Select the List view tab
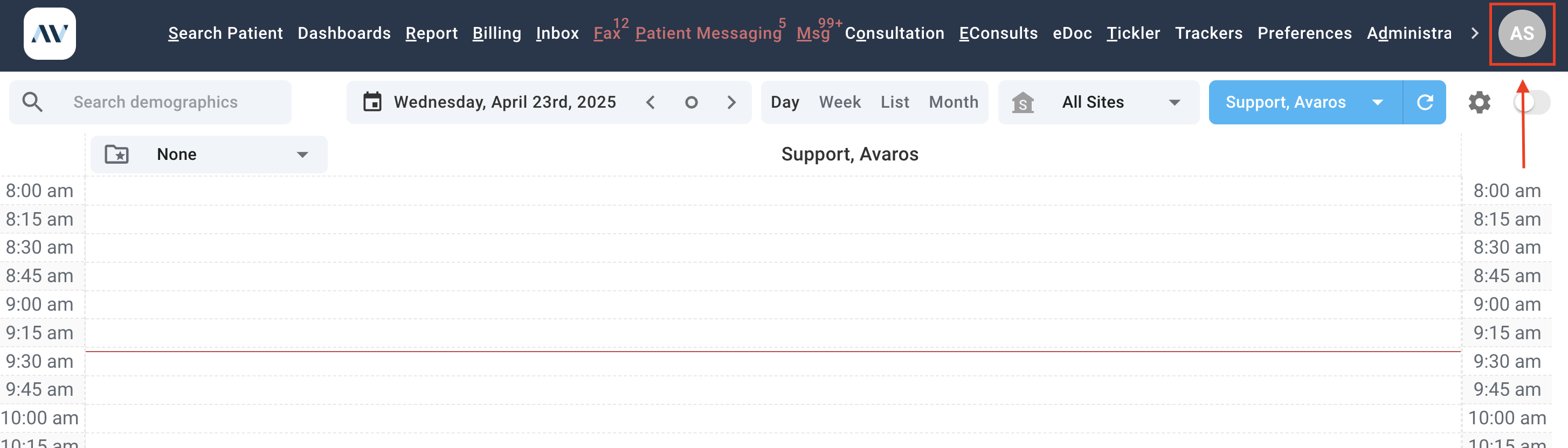Viewport: 1568px width, 448px height. pos(894,102)
